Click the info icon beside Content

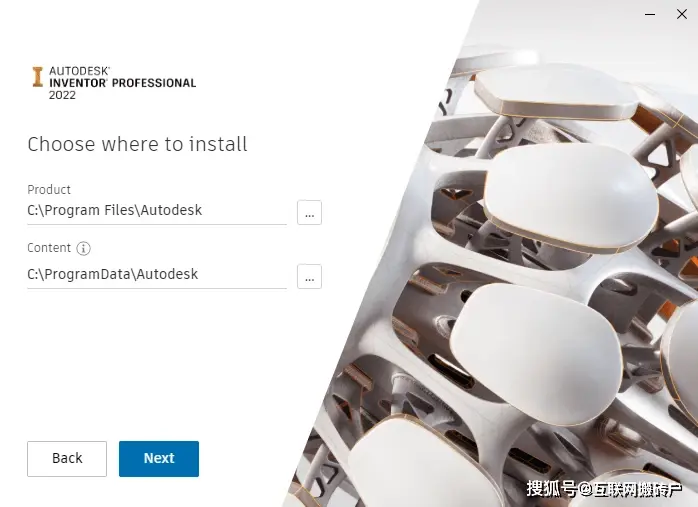coord(83,248)
